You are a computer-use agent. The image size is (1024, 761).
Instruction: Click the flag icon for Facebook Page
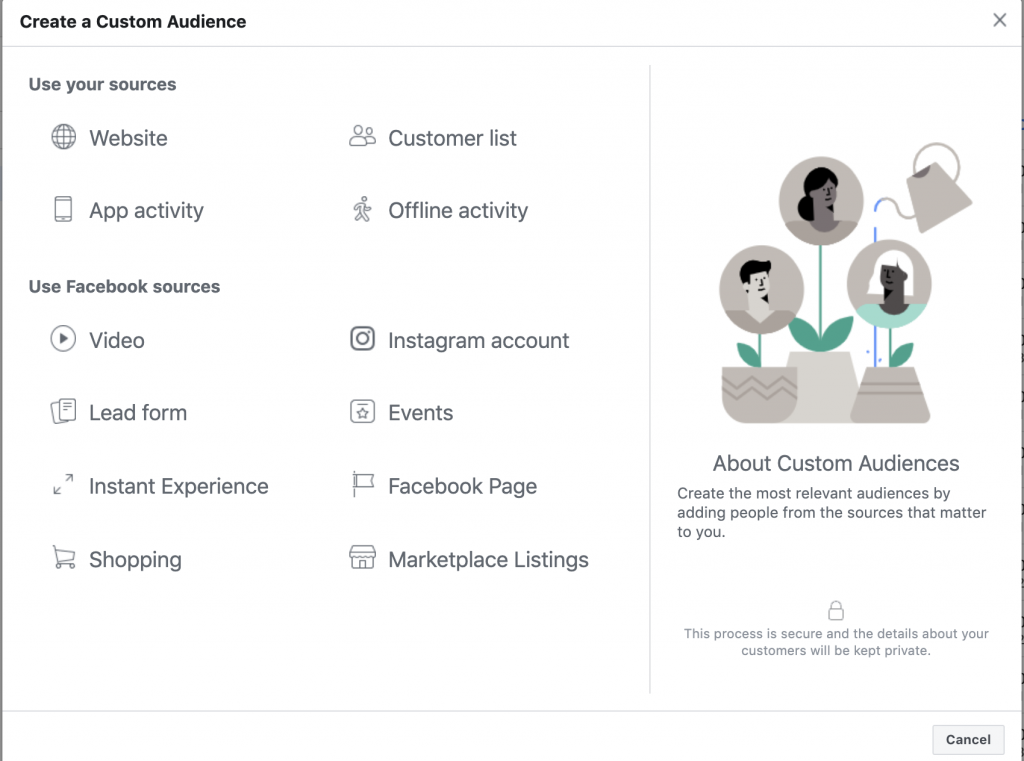(362, 484)
